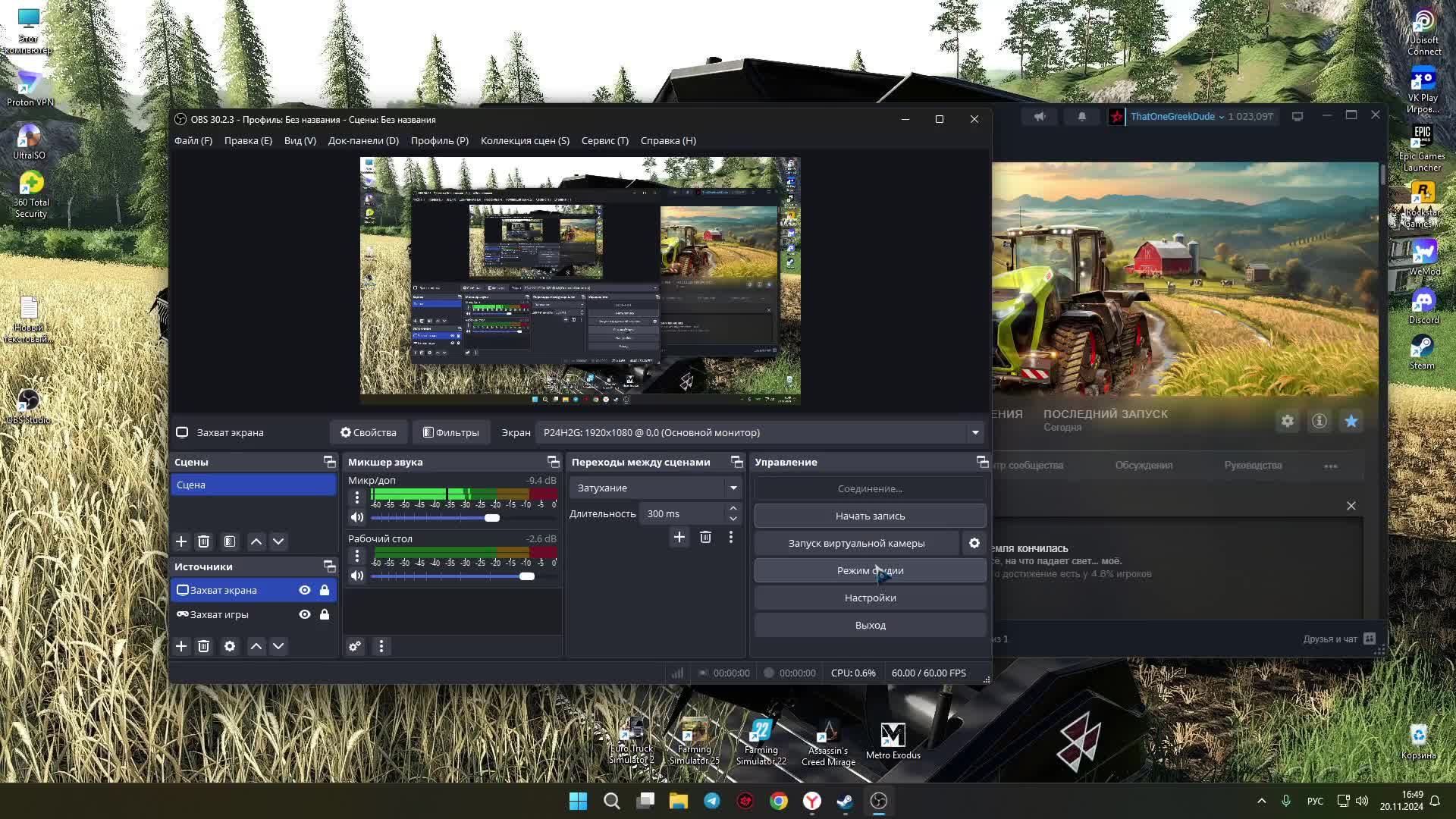
Task: Click Начать запись button
Action: point(870,516)
